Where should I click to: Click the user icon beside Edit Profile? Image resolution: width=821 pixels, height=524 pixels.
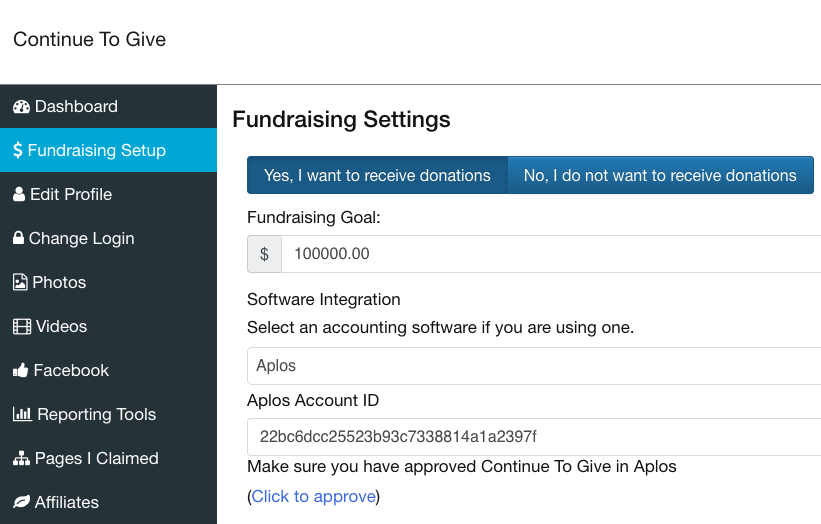tap(19, 194)
